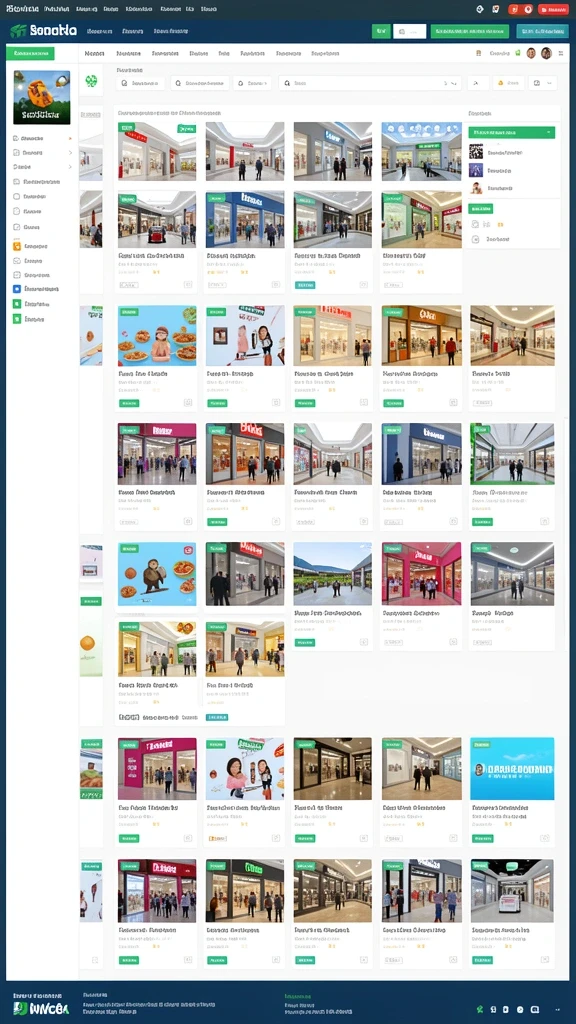Open the last filter-row button with a chevron

point(543,83)
